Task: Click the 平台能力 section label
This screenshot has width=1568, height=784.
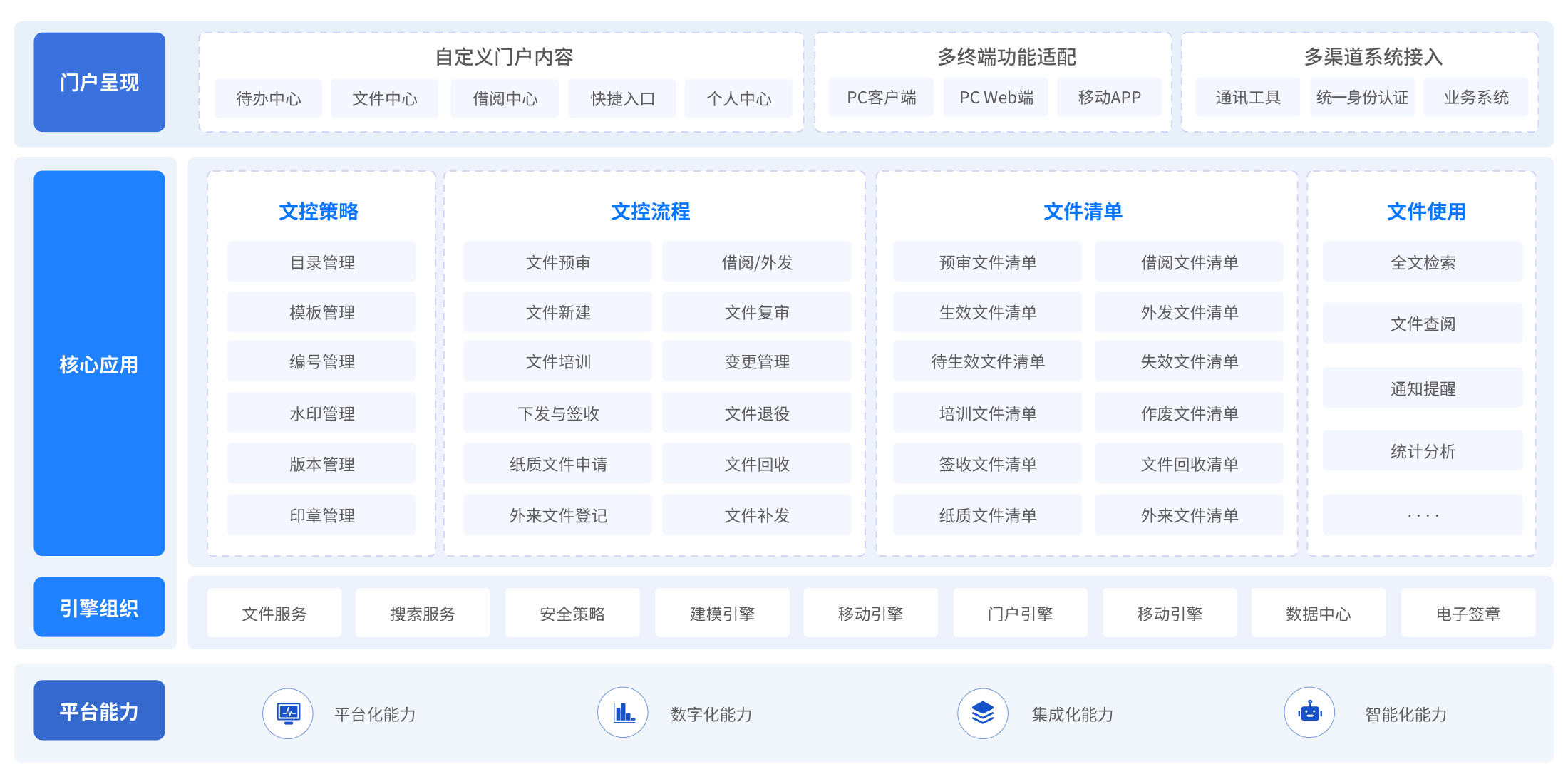Action: (x=99, y=711)
